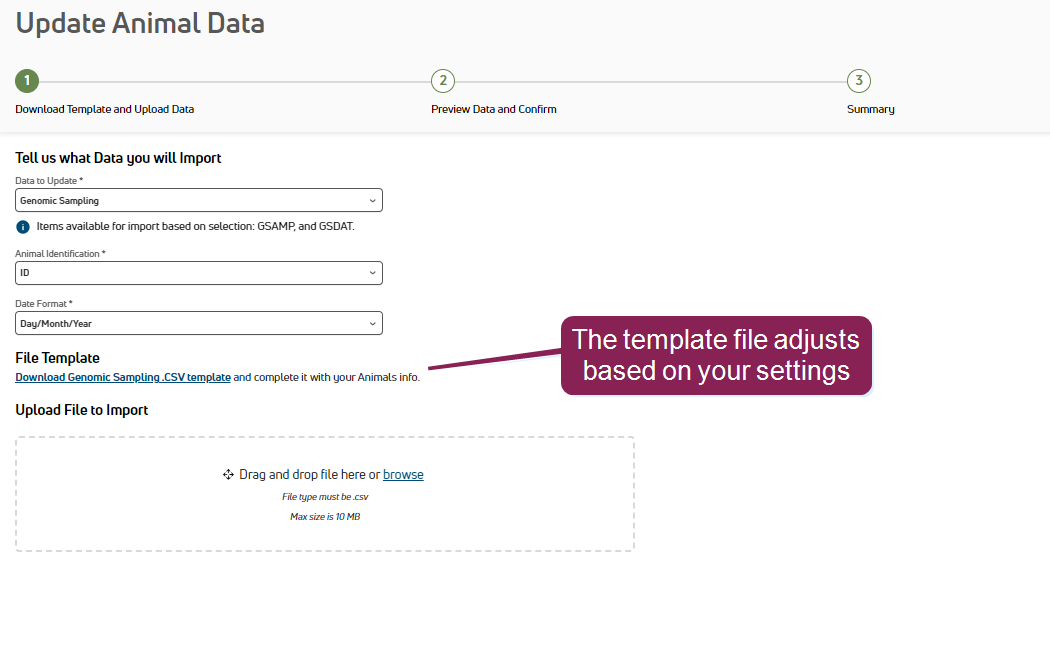Click the Update Animal Data page heading
The height and width of the screenshot is (665, 1050).
tap(140, 23)
